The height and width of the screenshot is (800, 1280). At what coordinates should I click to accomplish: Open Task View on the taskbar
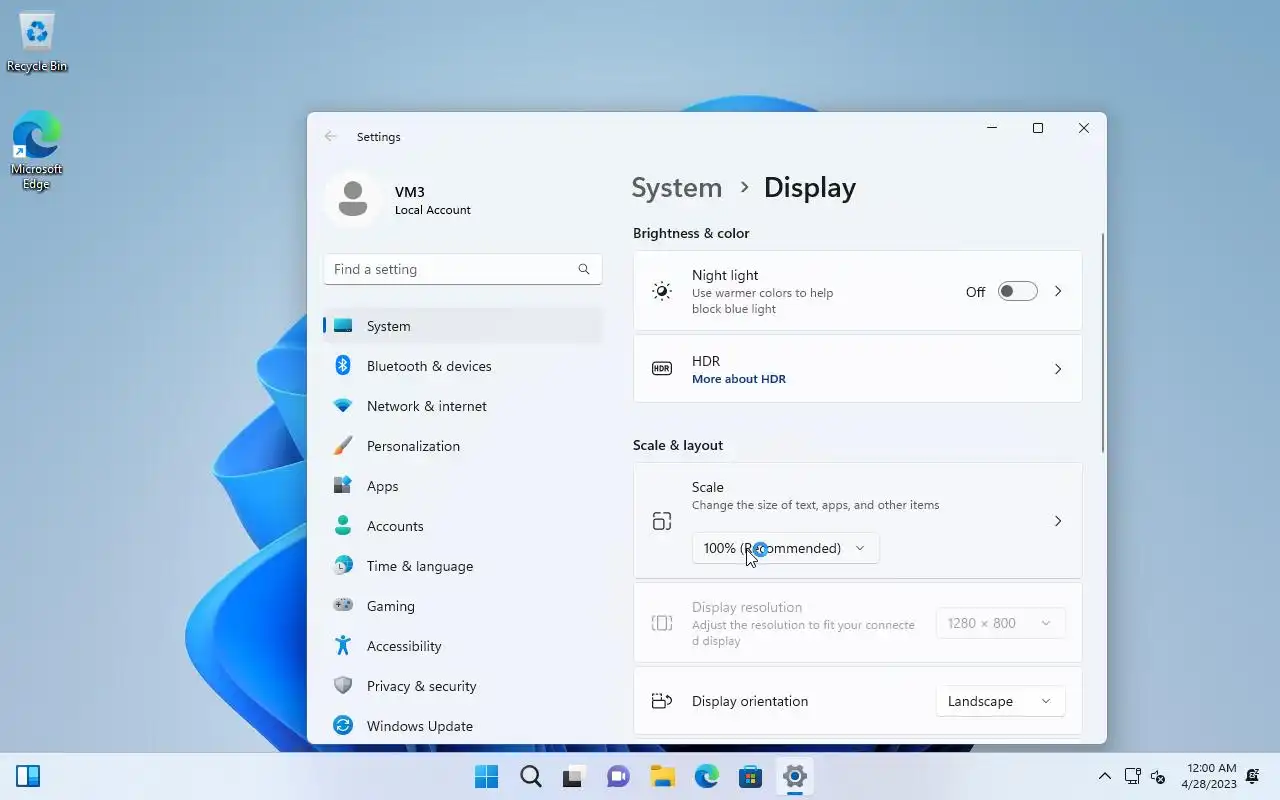click(574, 777)
